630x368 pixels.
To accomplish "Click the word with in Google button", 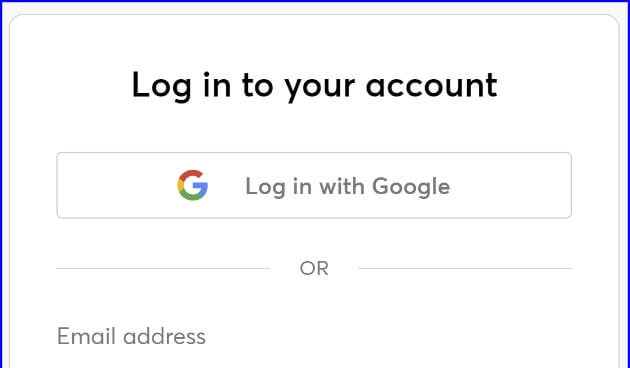I will [342, 186].
